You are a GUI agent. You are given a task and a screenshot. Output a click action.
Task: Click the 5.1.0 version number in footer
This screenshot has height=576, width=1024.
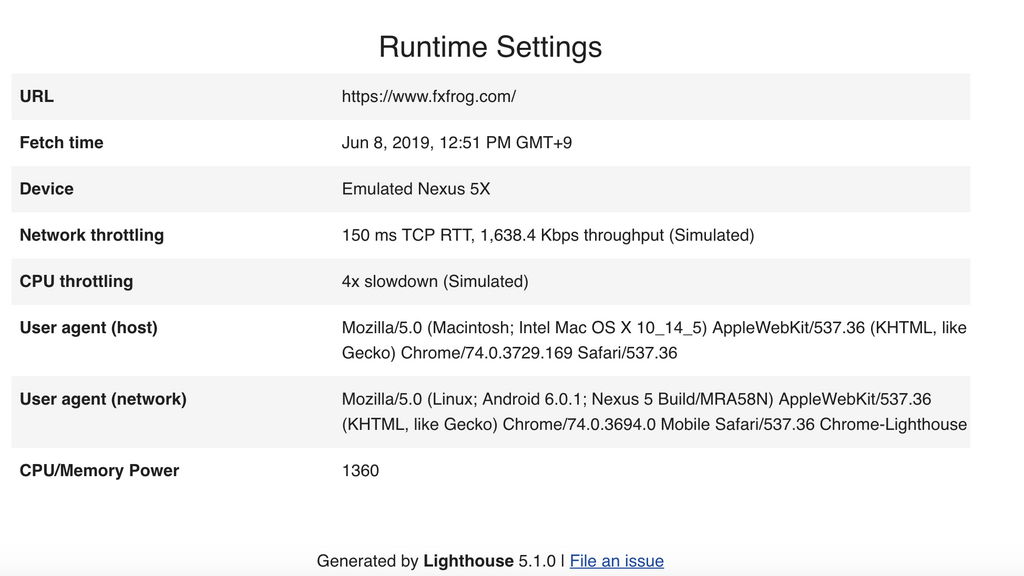[537, 561]
